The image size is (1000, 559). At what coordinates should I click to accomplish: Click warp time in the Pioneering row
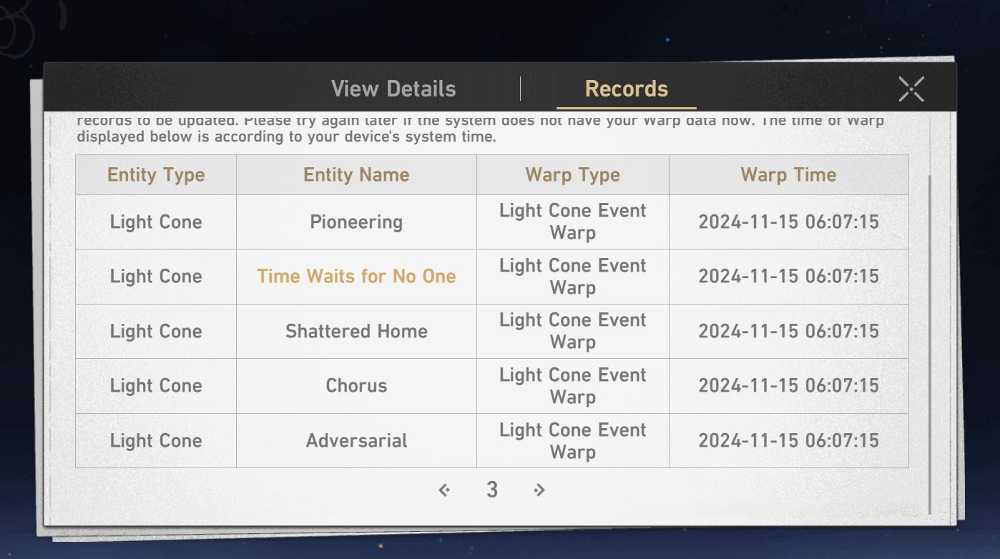788,222
